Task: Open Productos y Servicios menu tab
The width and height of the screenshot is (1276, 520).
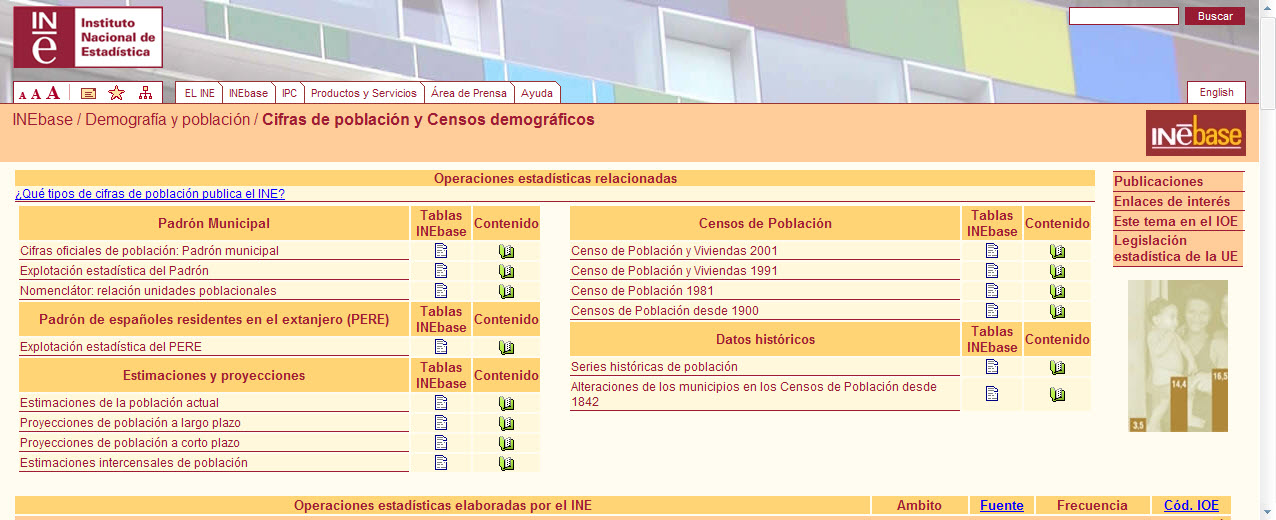Action: (x=364, y=93)
